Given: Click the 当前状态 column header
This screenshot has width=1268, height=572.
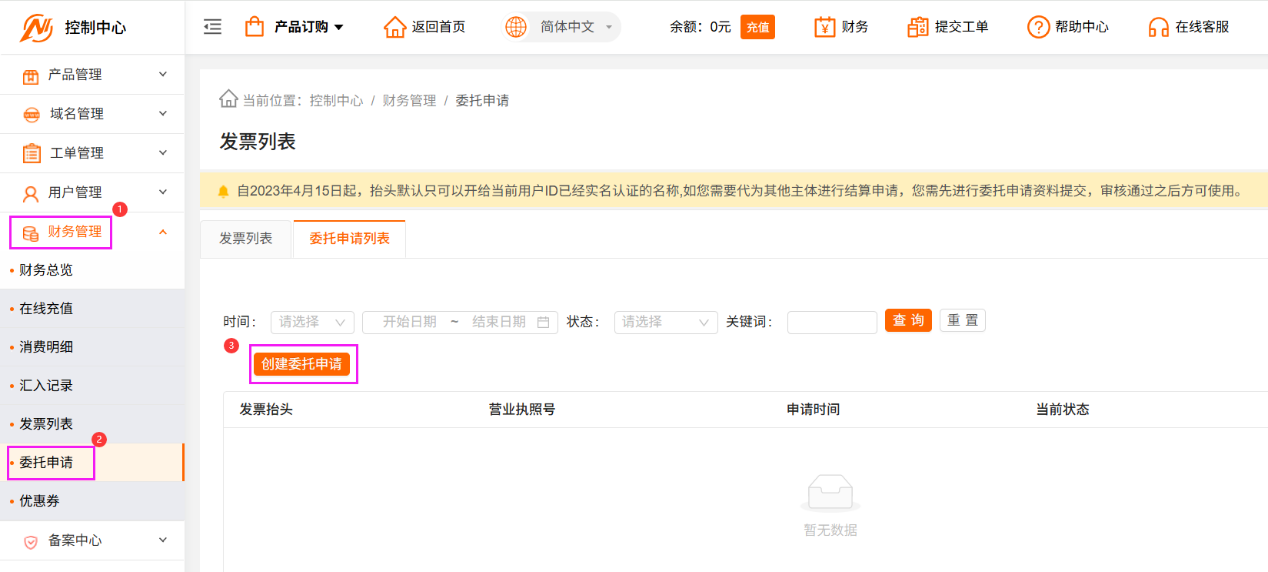Looking at the screenshot, I should pyautogui.click(x=1062, y=410).
